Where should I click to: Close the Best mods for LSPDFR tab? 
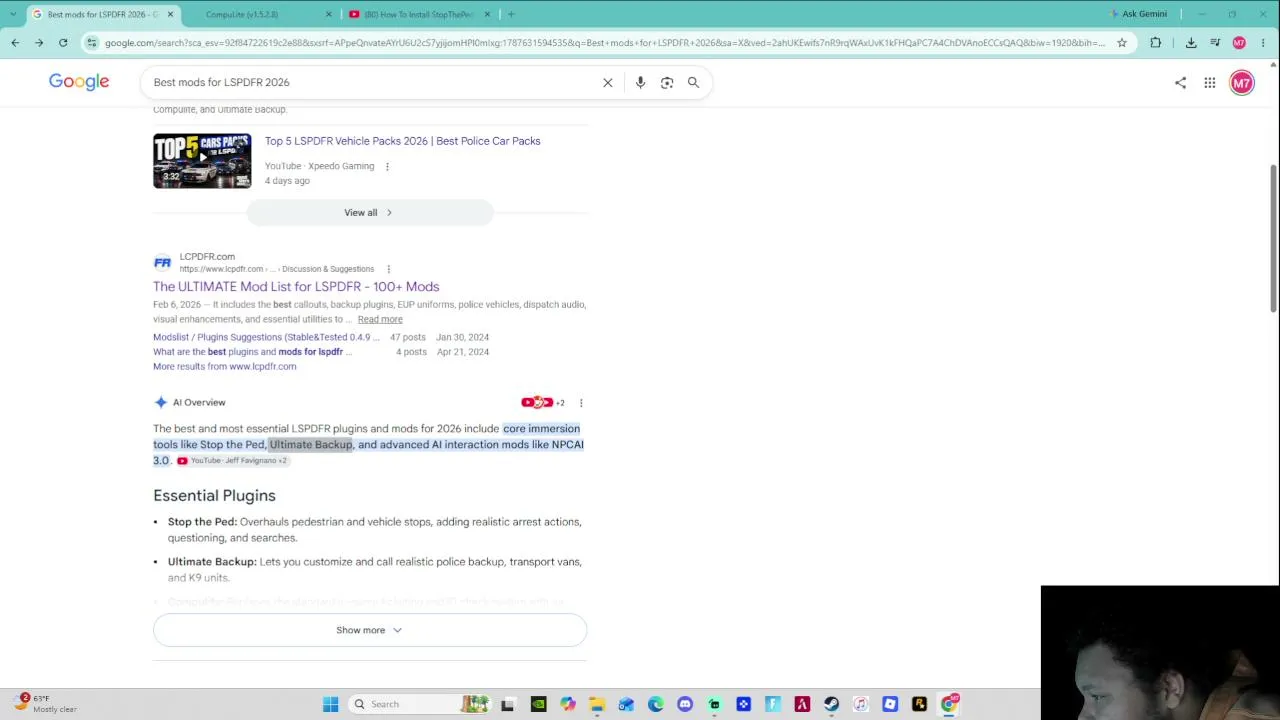(x=170, y=14)
